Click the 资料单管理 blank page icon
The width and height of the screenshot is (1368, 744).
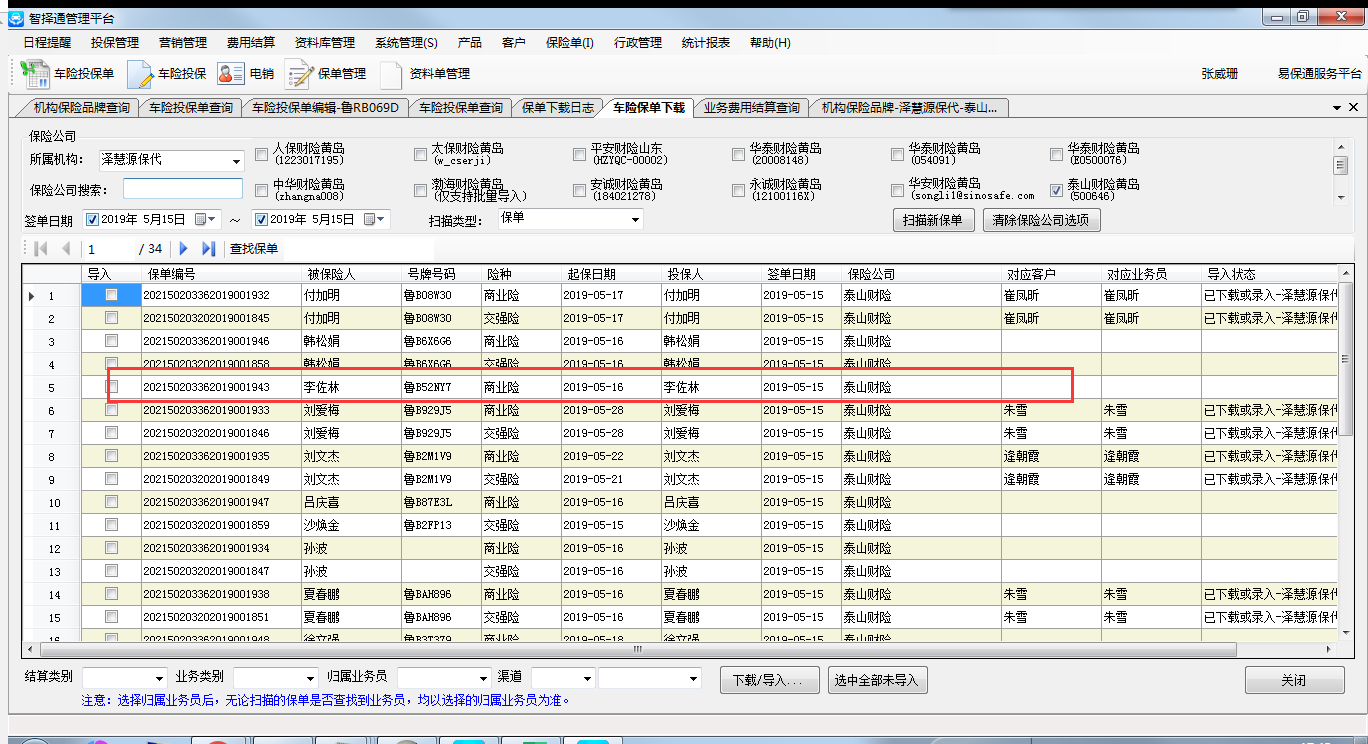tap(391, 74)
